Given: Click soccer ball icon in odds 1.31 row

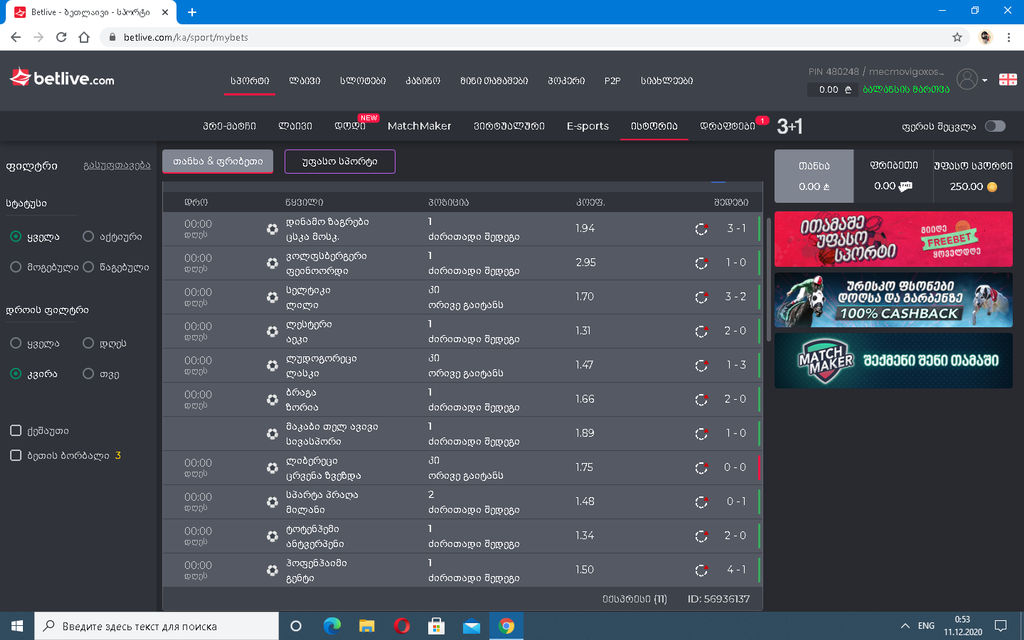Looking at the screenshot, I should pos(272,331).
